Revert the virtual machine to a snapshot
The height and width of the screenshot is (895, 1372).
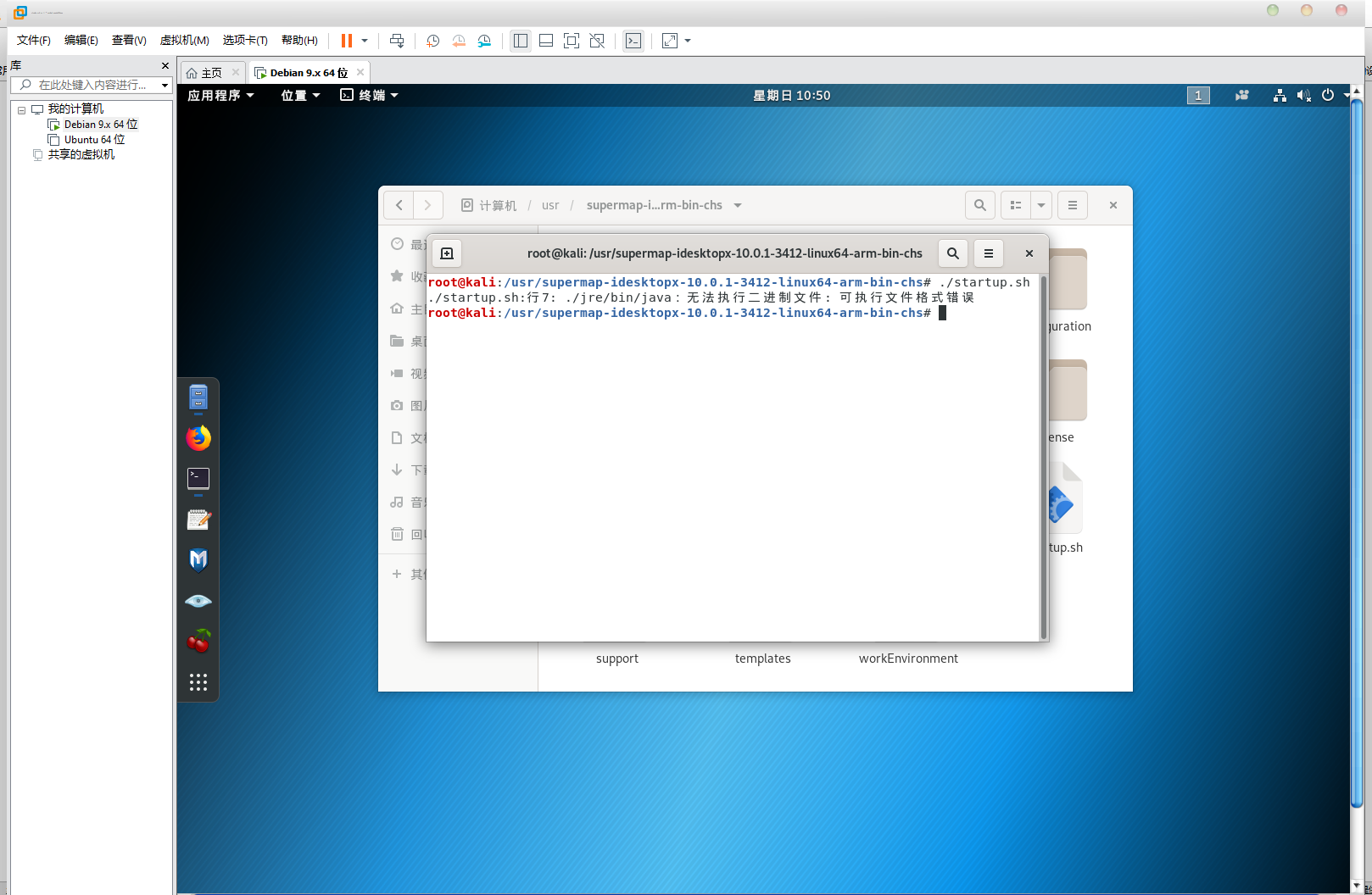click(459, 41)
